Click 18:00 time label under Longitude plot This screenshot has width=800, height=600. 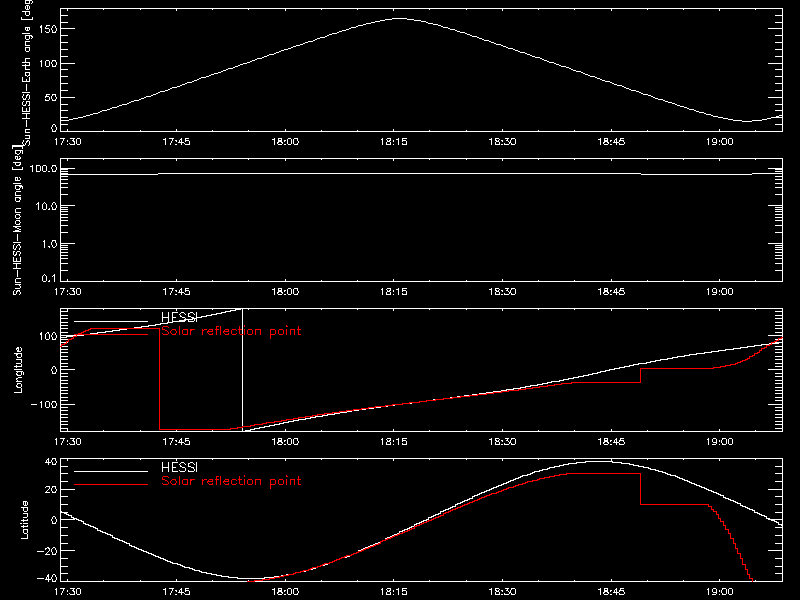(x=285, y=441)
